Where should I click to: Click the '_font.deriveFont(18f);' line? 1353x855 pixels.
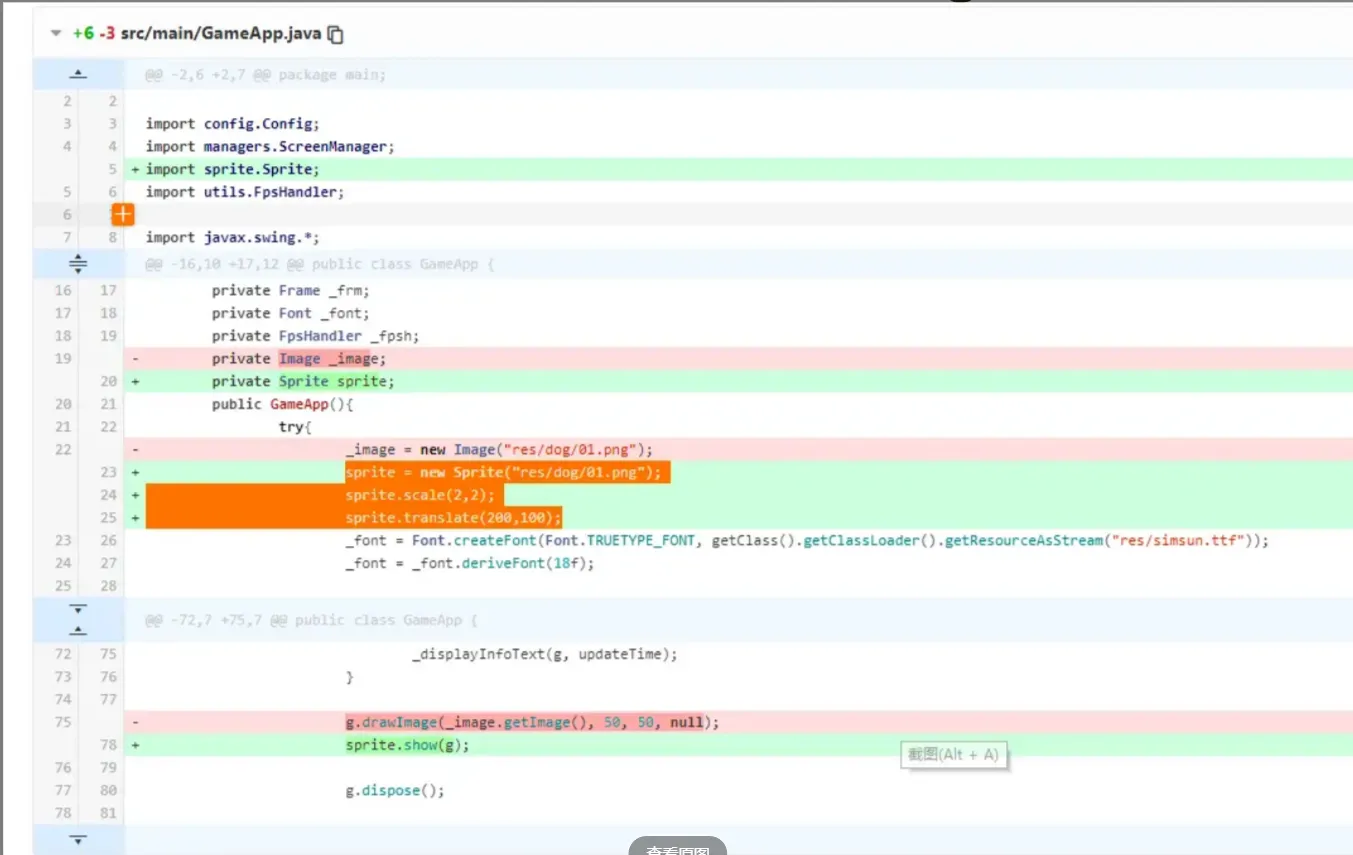coord(470,563)
